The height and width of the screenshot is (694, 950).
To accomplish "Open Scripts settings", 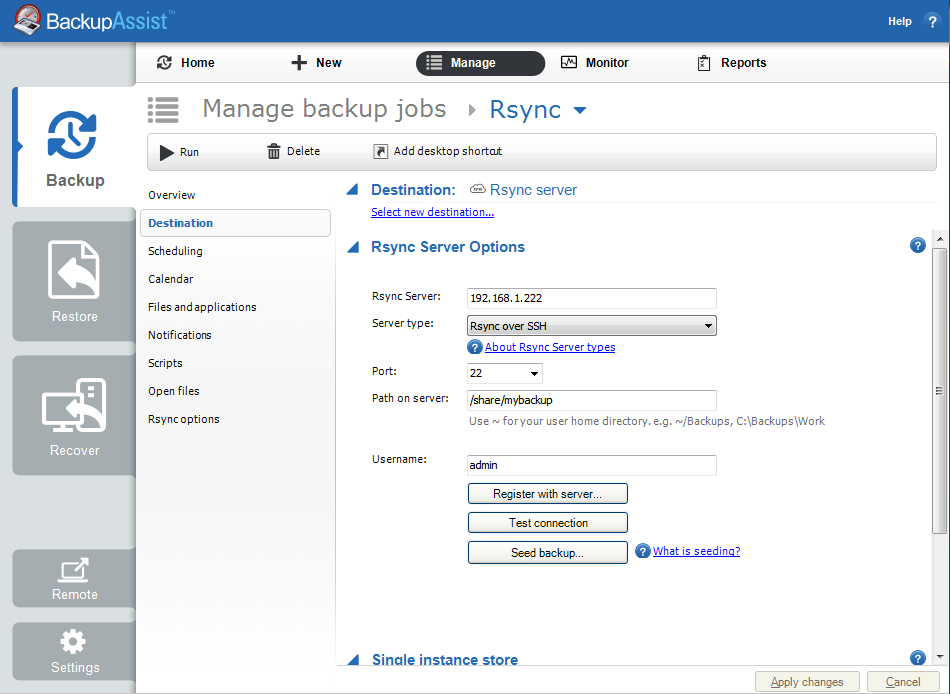I will click(x=165, y=362).
